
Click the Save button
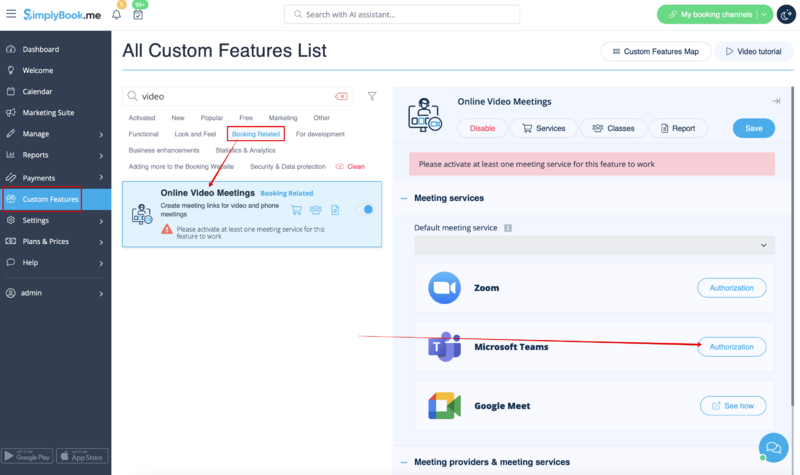click(754, 128)
